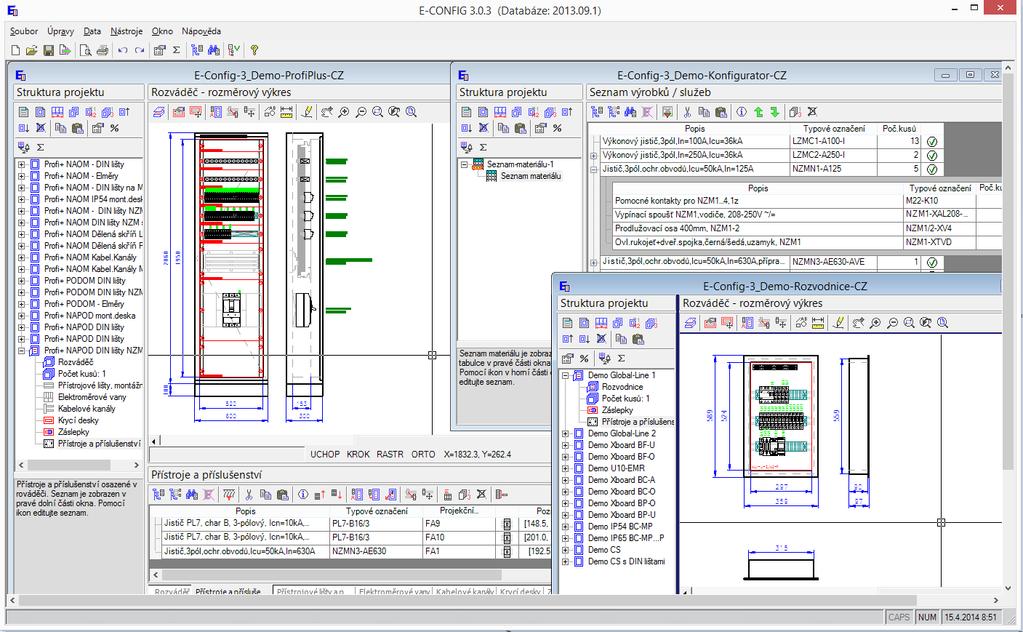Collapse the NZMN1-A125 product row
Image resolution: width=1023 pixels, height=632 pixels.
(594, 170)
